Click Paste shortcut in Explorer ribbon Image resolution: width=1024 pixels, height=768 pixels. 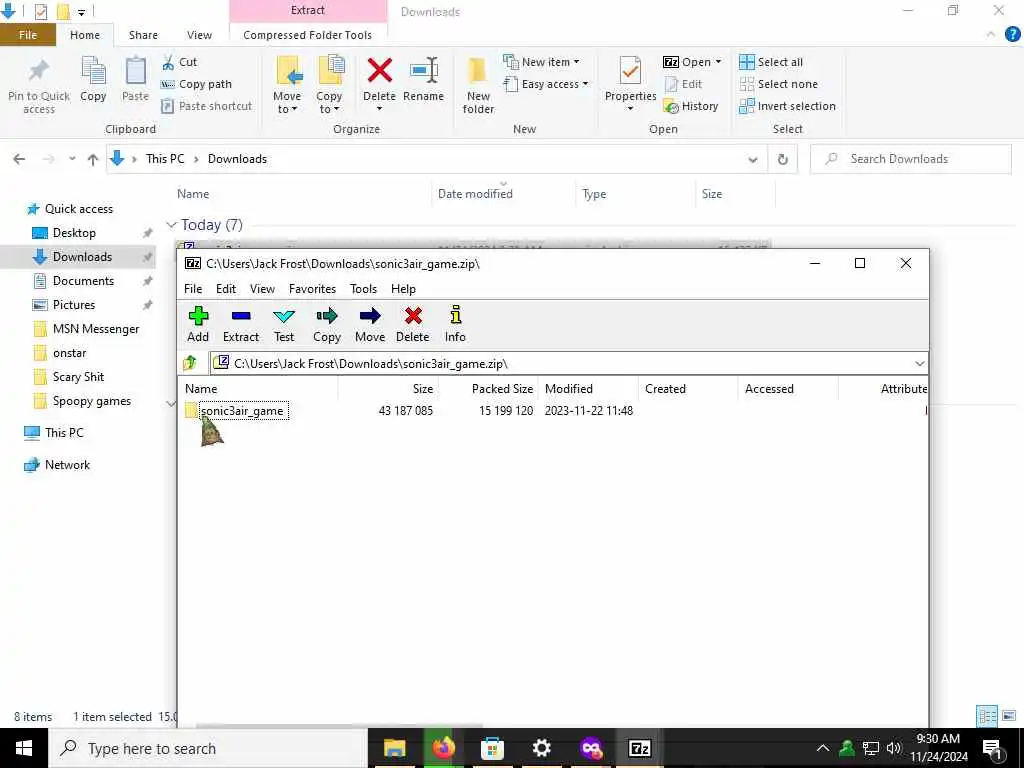(x=206, y=106)
